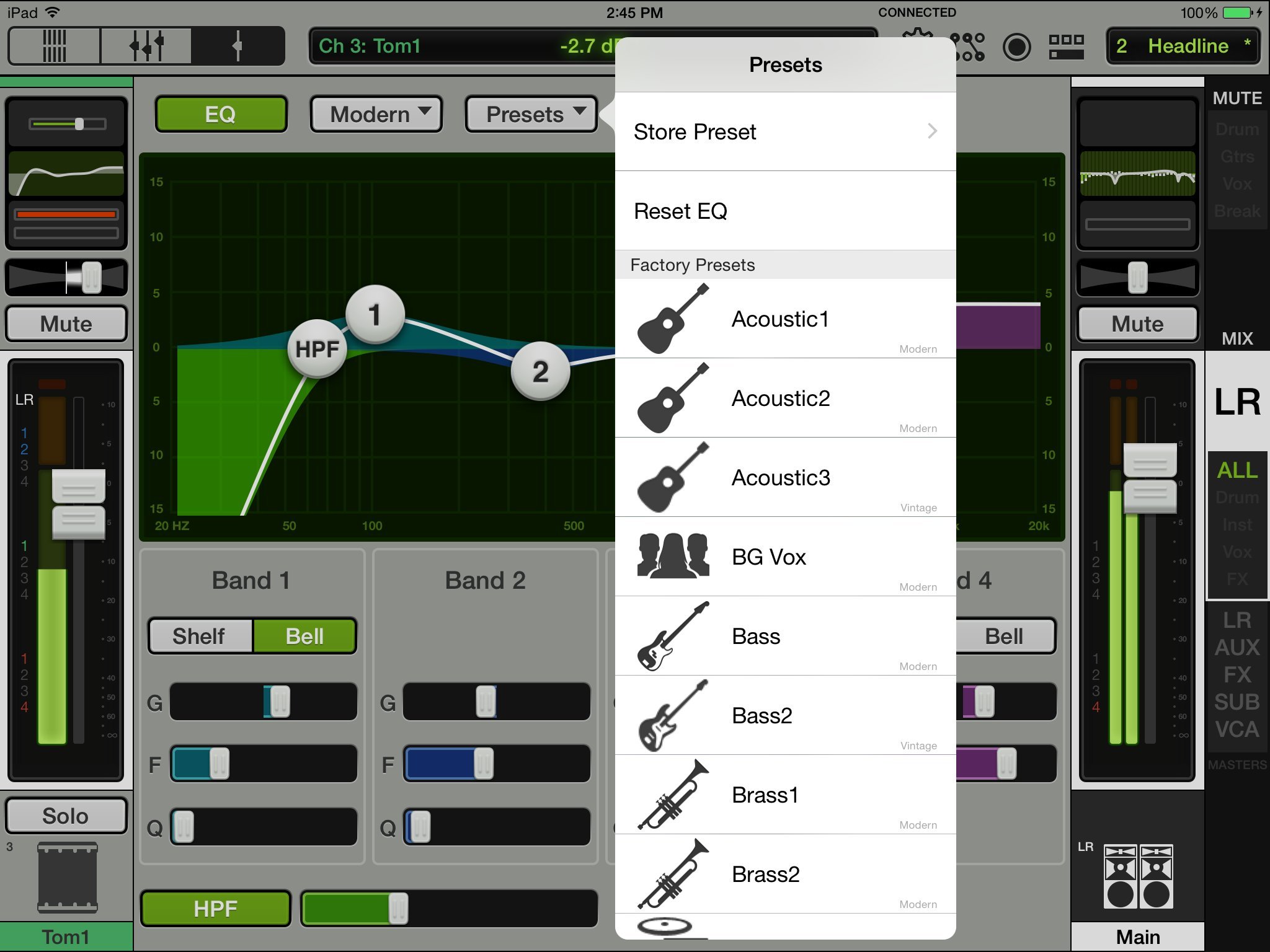Mute the Tom1 channel
This screenshot has width=1270, height=952.
pyautogui.click(x=66, y=324)
